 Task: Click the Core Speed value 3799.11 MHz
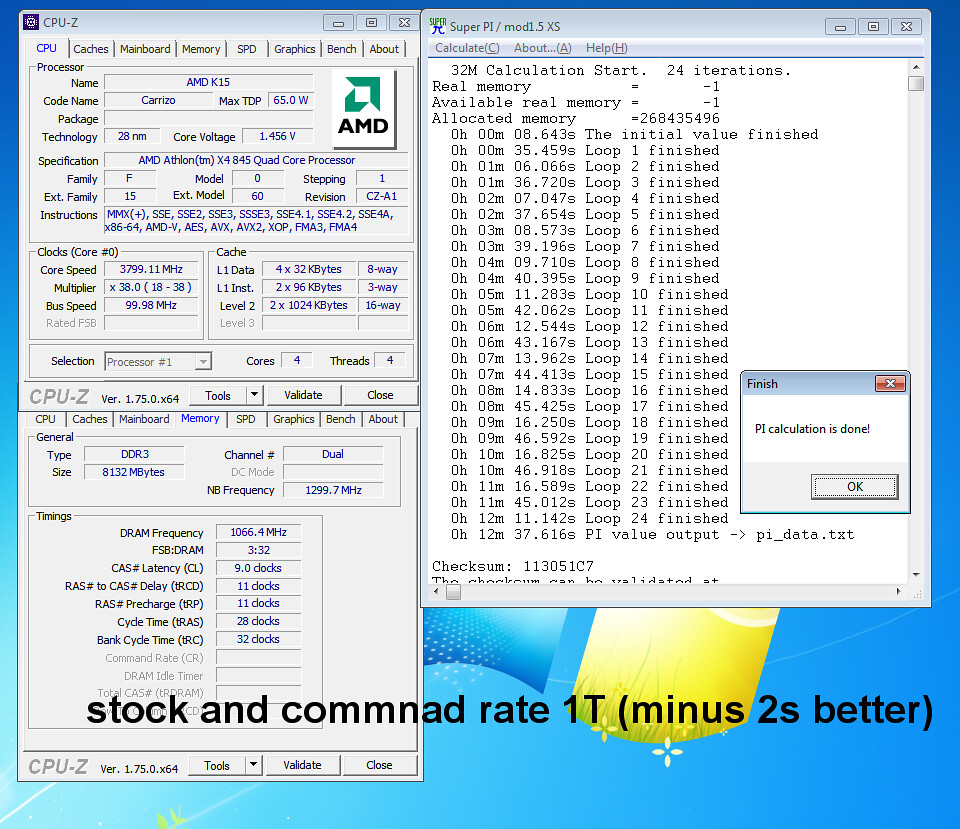point(151,269)
